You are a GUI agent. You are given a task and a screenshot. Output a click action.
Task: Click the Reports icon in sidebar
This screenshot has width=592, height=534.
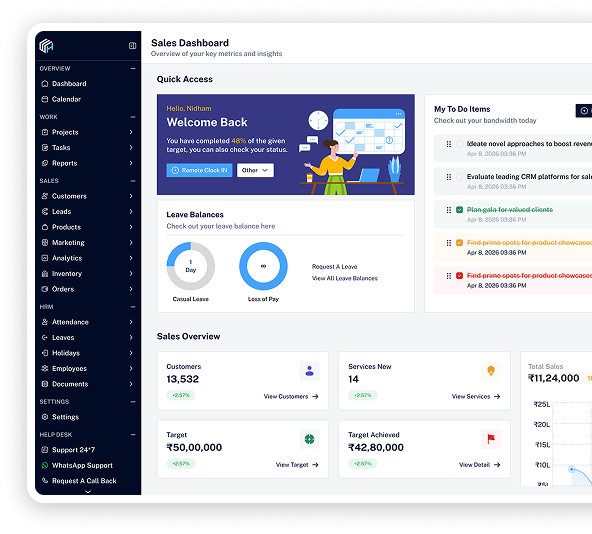pos(45,163)
